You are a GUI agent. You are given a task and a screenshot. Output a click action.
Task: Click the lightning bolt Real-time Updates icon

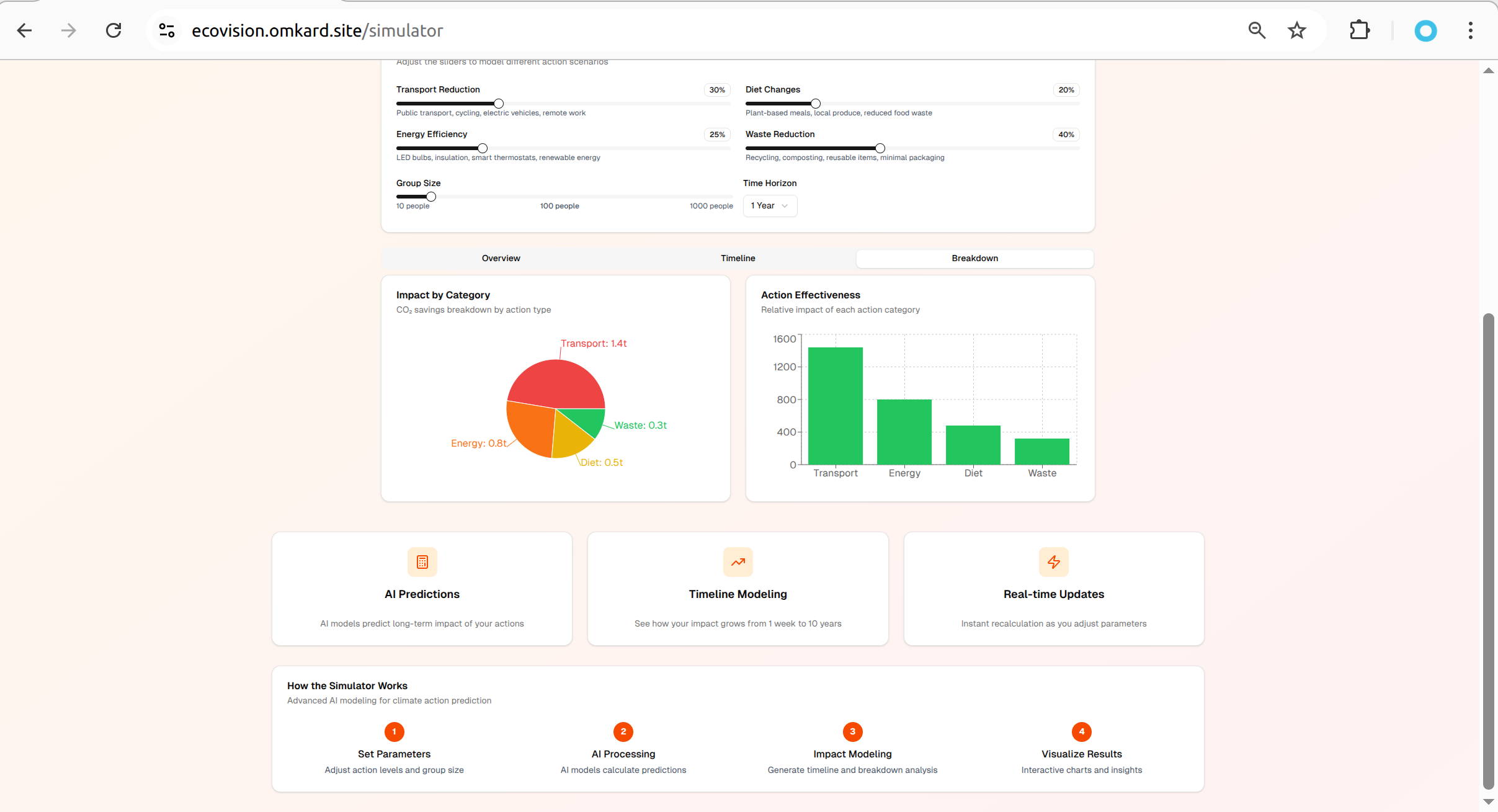click(x=1053, y=562)
